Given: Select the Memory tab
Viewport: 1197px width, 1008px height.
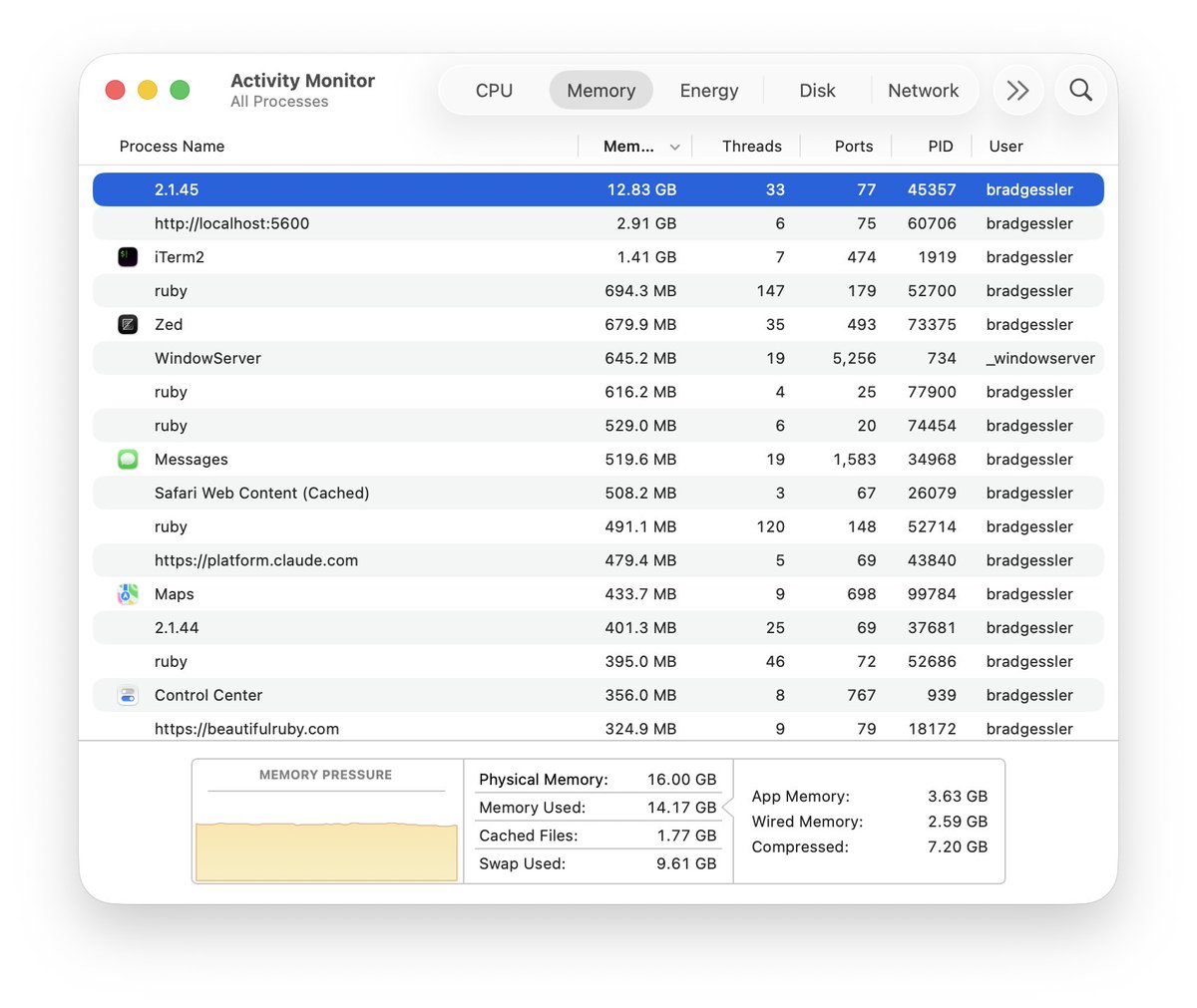Looking at the screenshot, I should [x=600, y=90].
